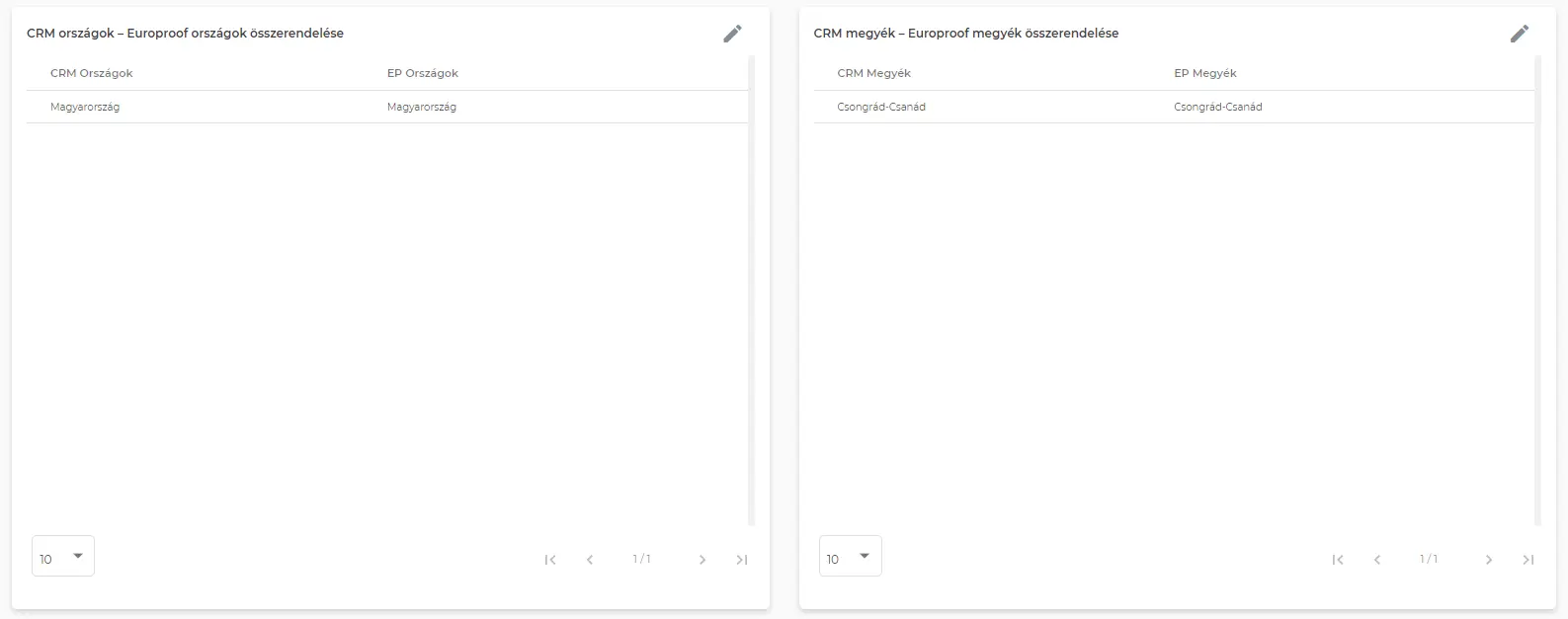Viewport: 1568px width, 619px height.
Task: Sort by EP Országok column header
Action: pos(423,73)
